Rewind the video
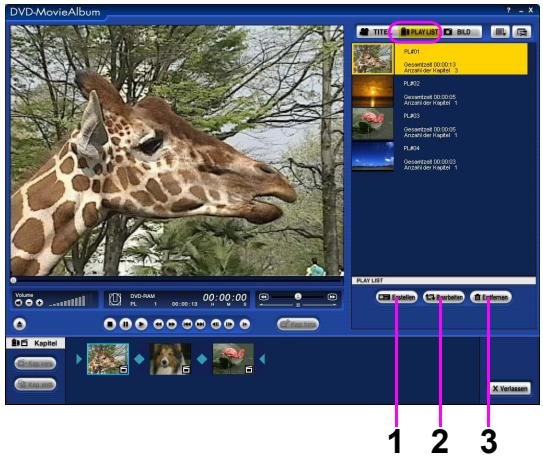This screenshot has width=543, height=456. (x=158, y=324)
